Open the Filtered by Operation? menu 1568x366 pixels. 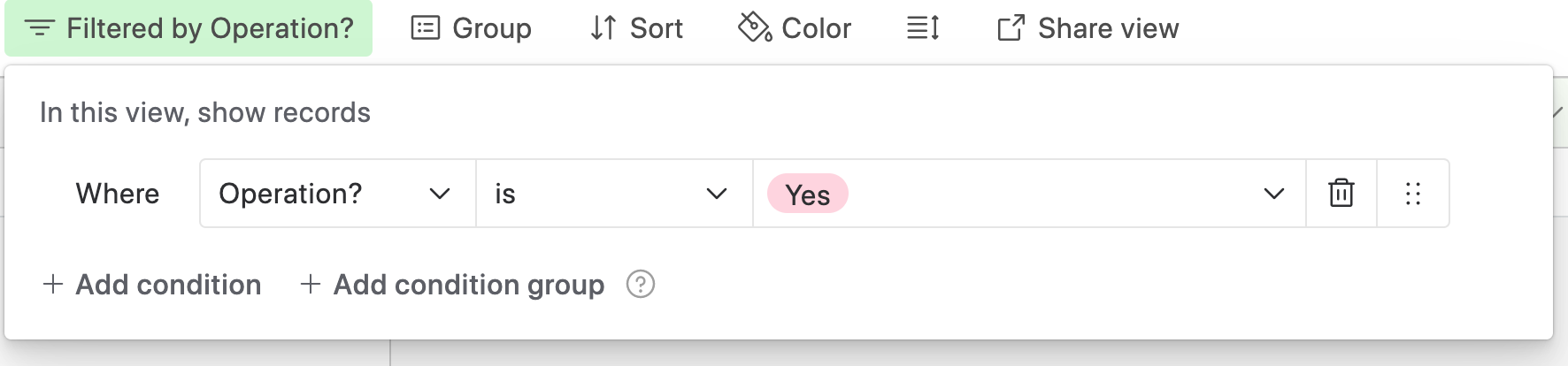tap(188, 28)
